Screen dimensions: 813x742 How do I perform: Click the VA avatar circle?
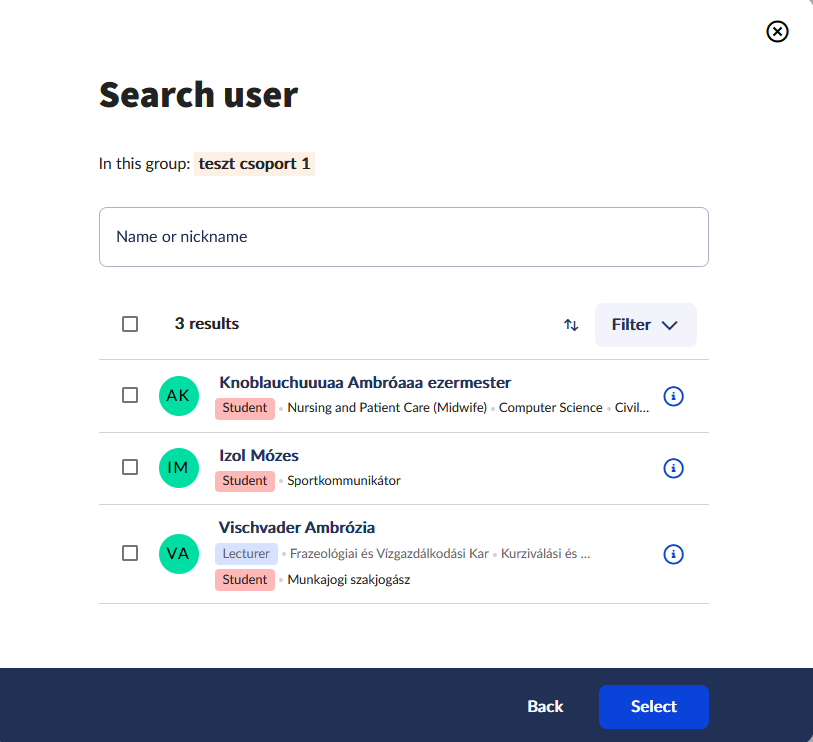tap(178, 554)
